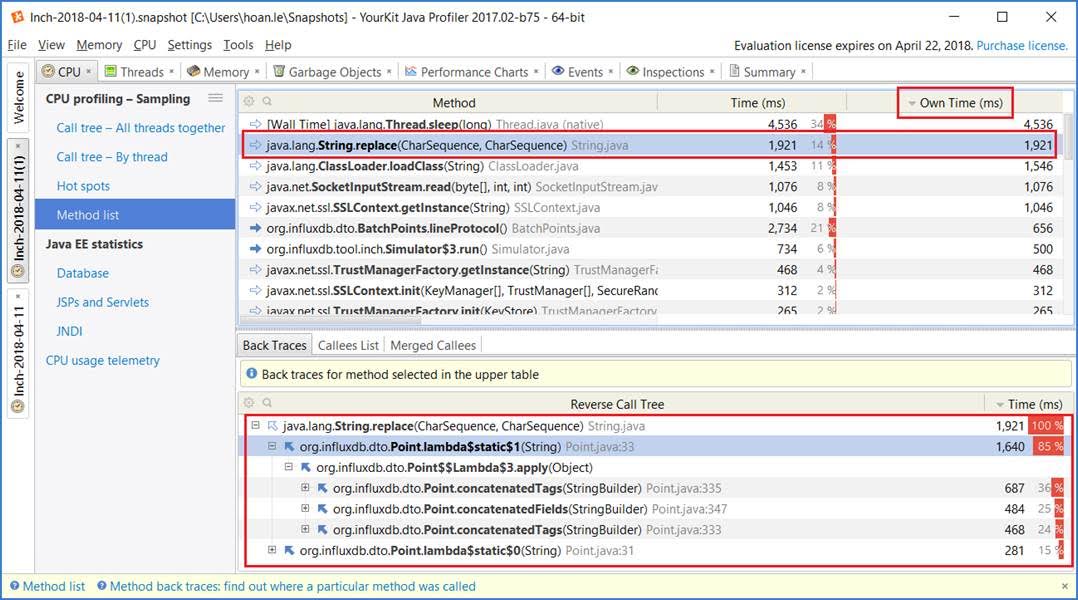This screenshot has width=1078, height=600.
Task: Click the gear icon in Method table header
Action: tap(249, 102)
